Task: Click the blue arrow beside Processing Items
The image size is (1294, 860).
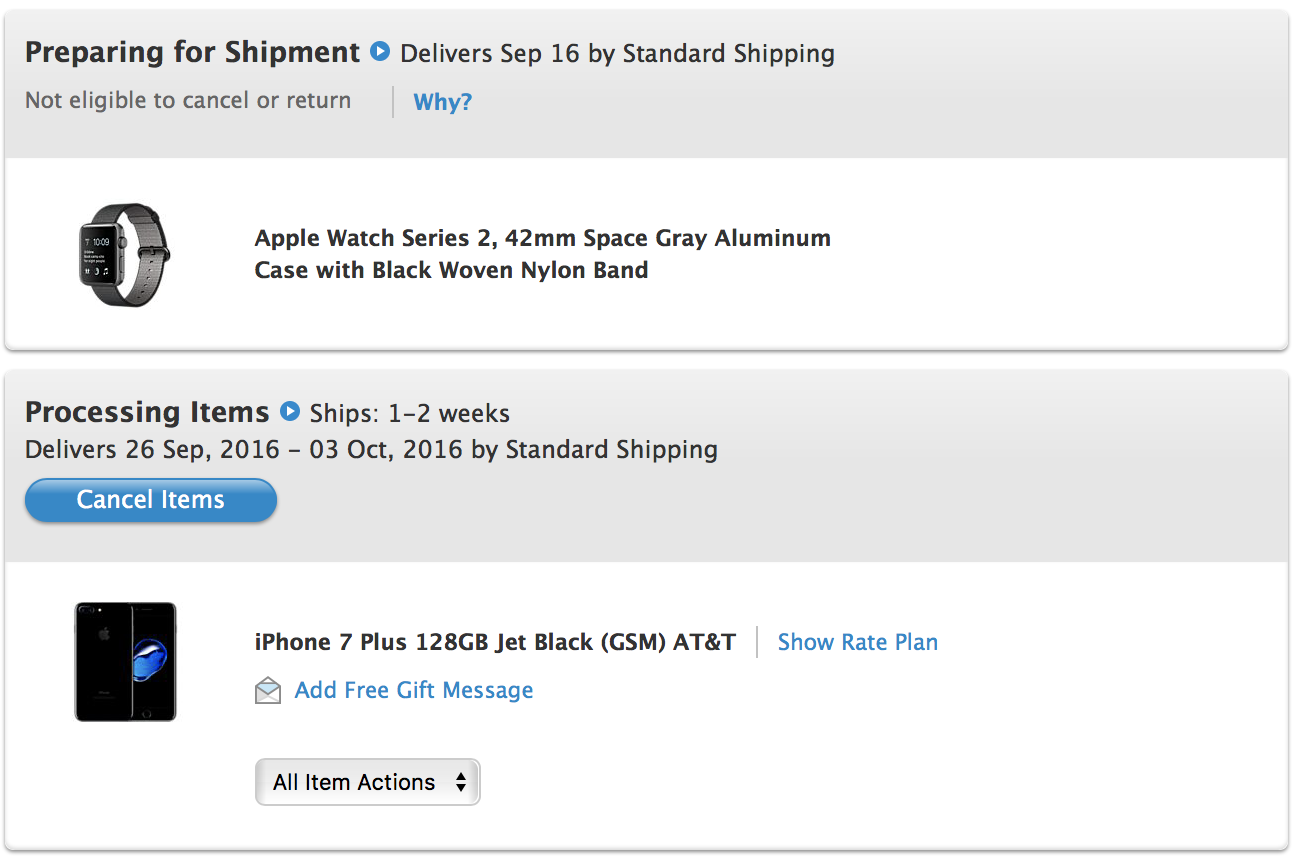Action: [x=290, y=411]
